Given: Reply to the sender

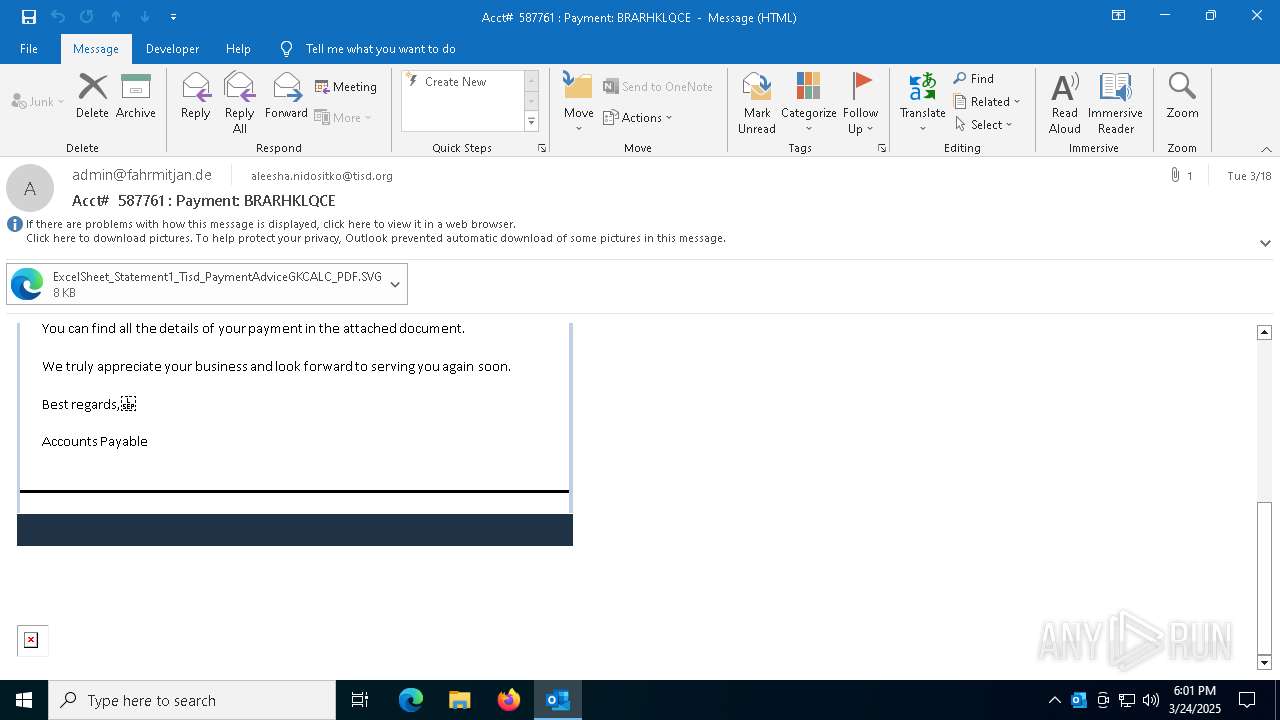Looking at the screenshot, I should point(195,97).
